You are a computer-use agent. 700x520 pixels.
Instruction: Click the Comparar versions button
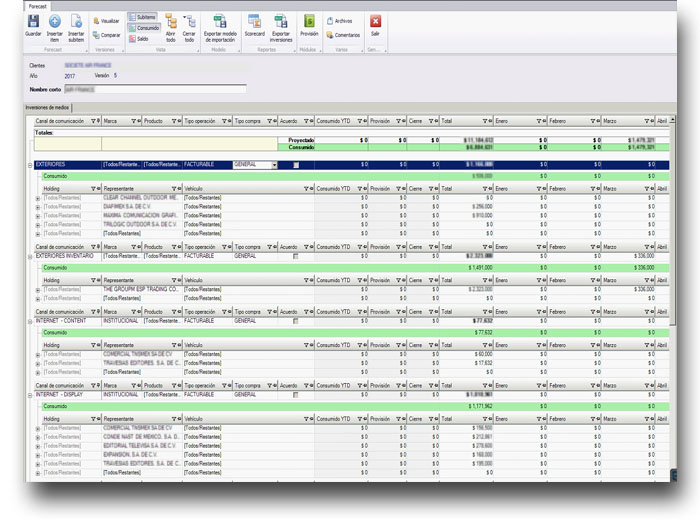[x=106, y=35]
